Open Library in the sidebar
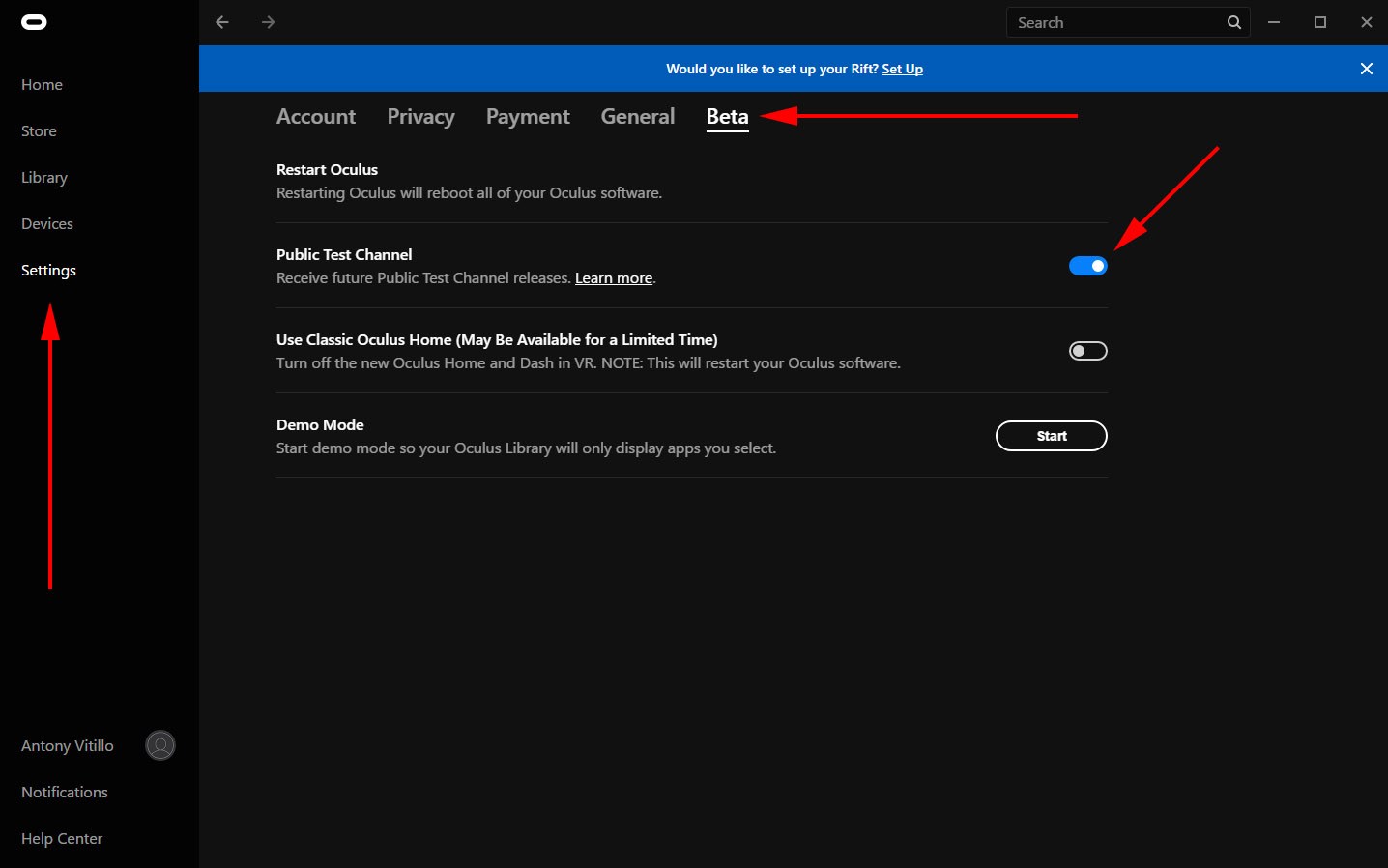Image resolution: width=1388 pixels, height=868 pixels. click(44, 178)
